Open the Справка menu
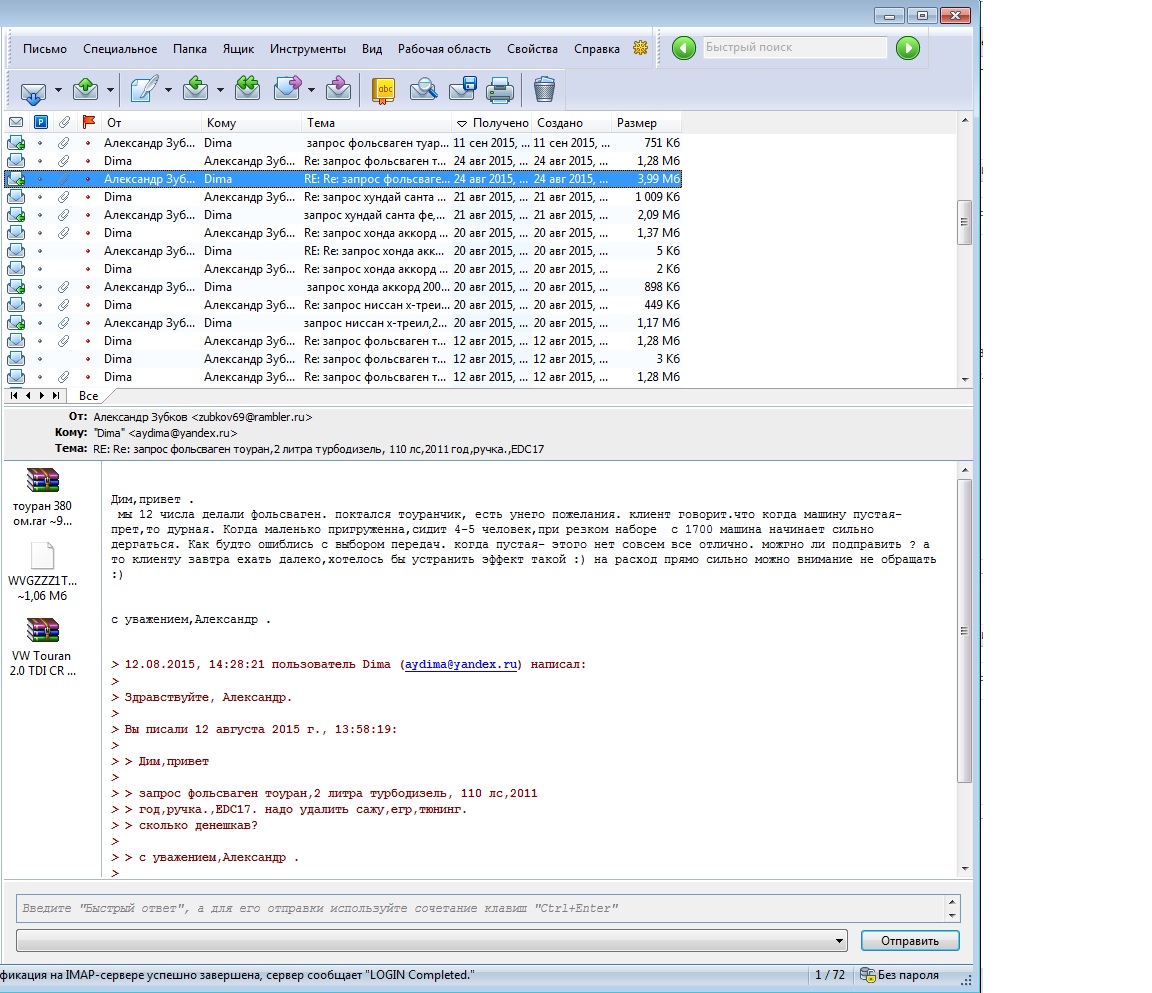 (x=597, y=48)
